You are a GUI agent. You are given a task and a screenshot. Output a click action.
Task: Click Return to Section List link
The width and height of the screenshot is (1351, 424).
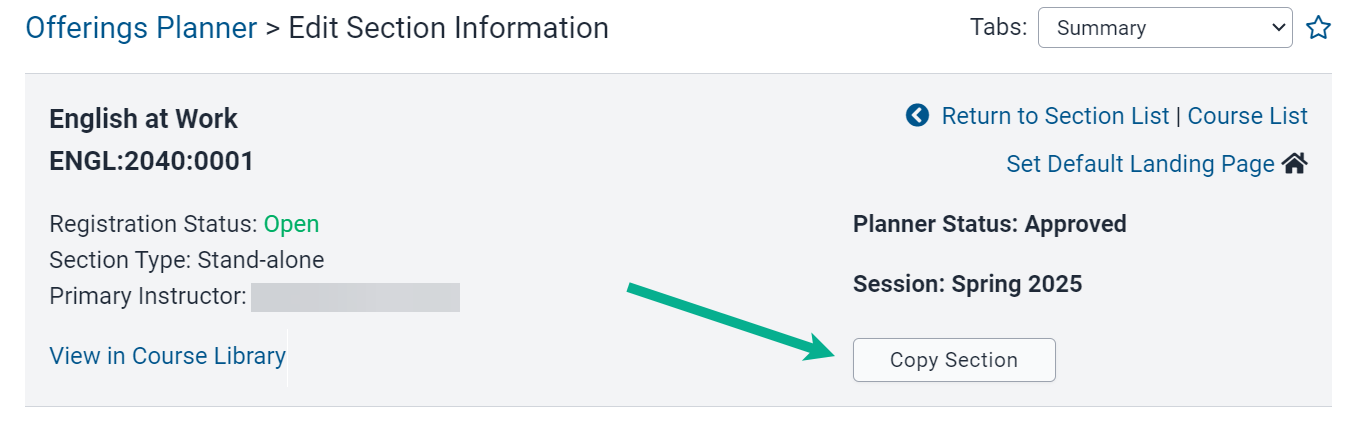point(1055,116)
